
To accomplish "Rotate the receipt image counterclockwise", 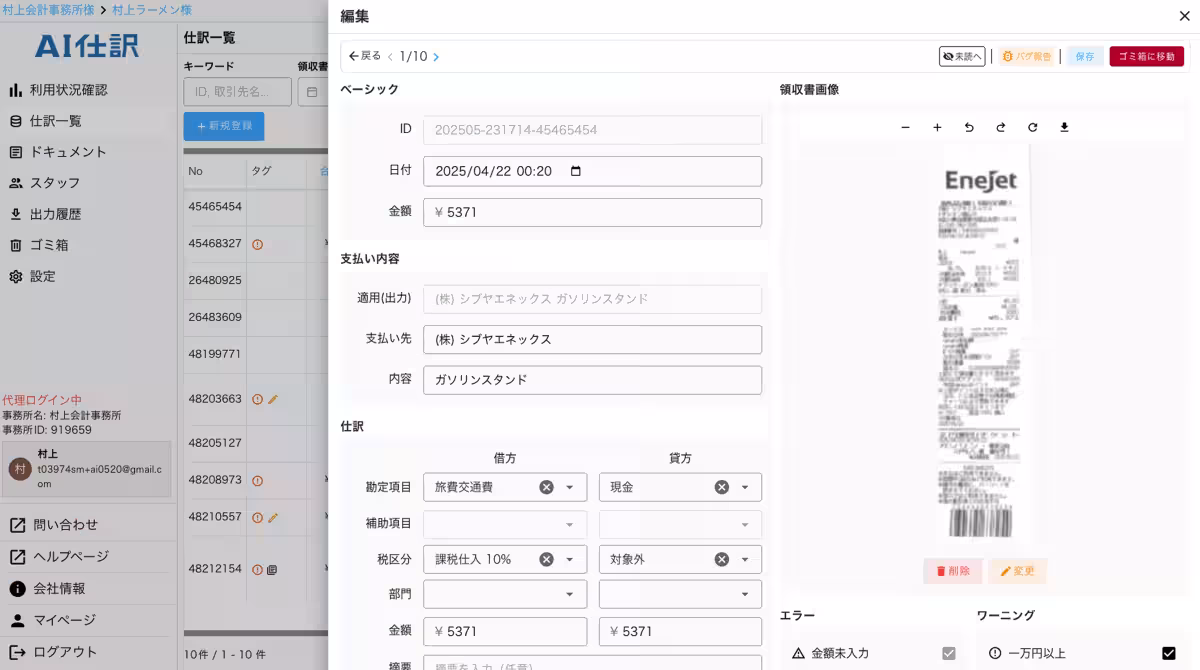I will [969, 127].
